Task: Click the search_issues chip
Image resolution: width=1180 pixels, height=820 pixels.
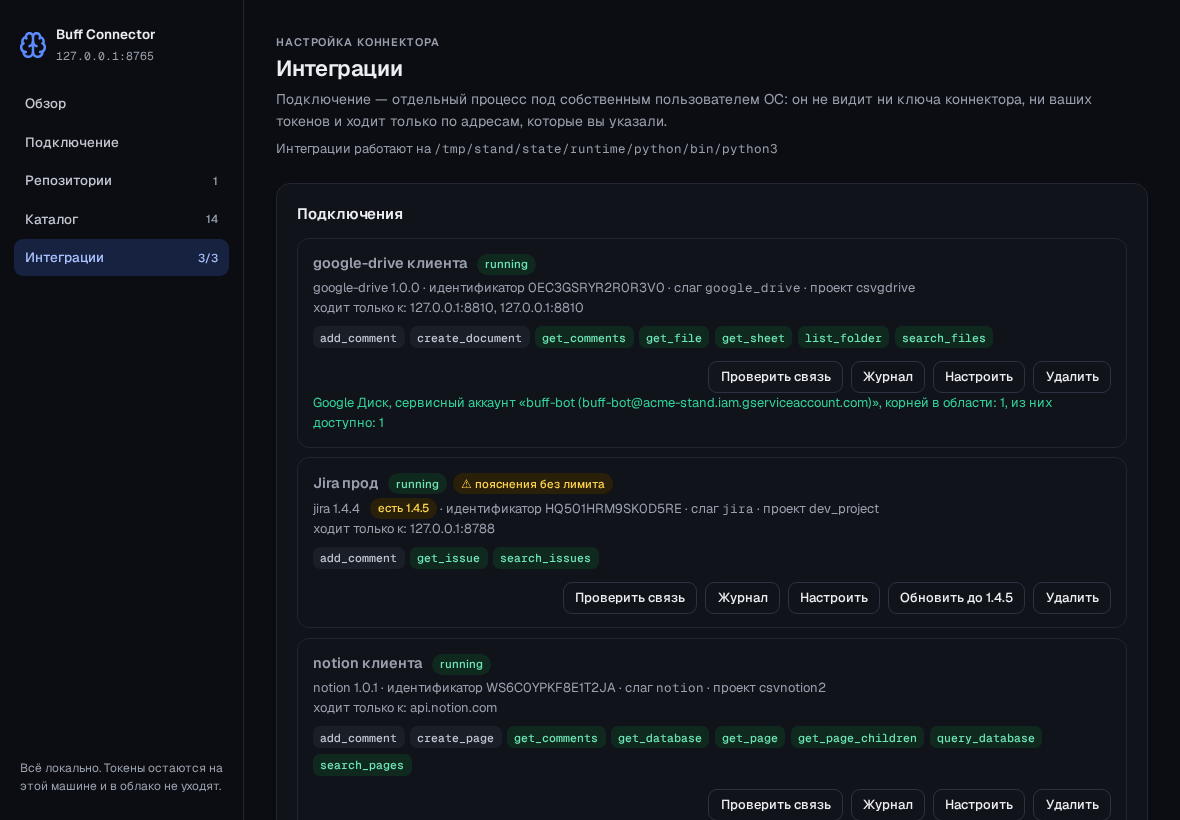Action: point(546,558)
